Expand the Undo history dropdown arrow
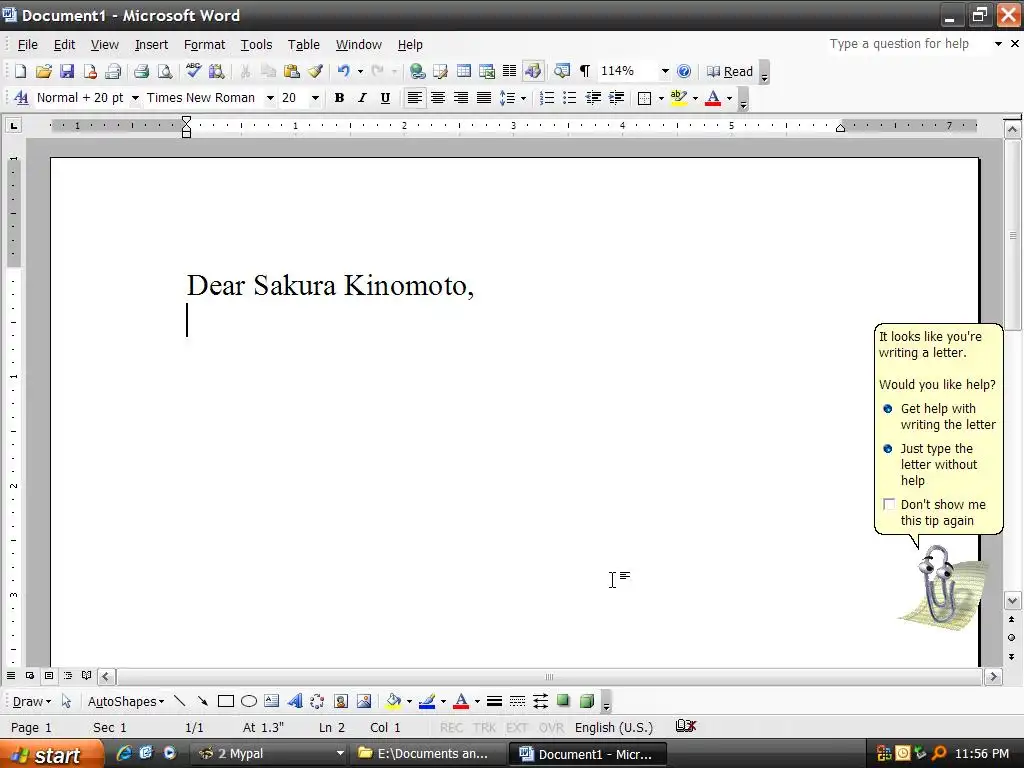 click(x=360, y=71)
